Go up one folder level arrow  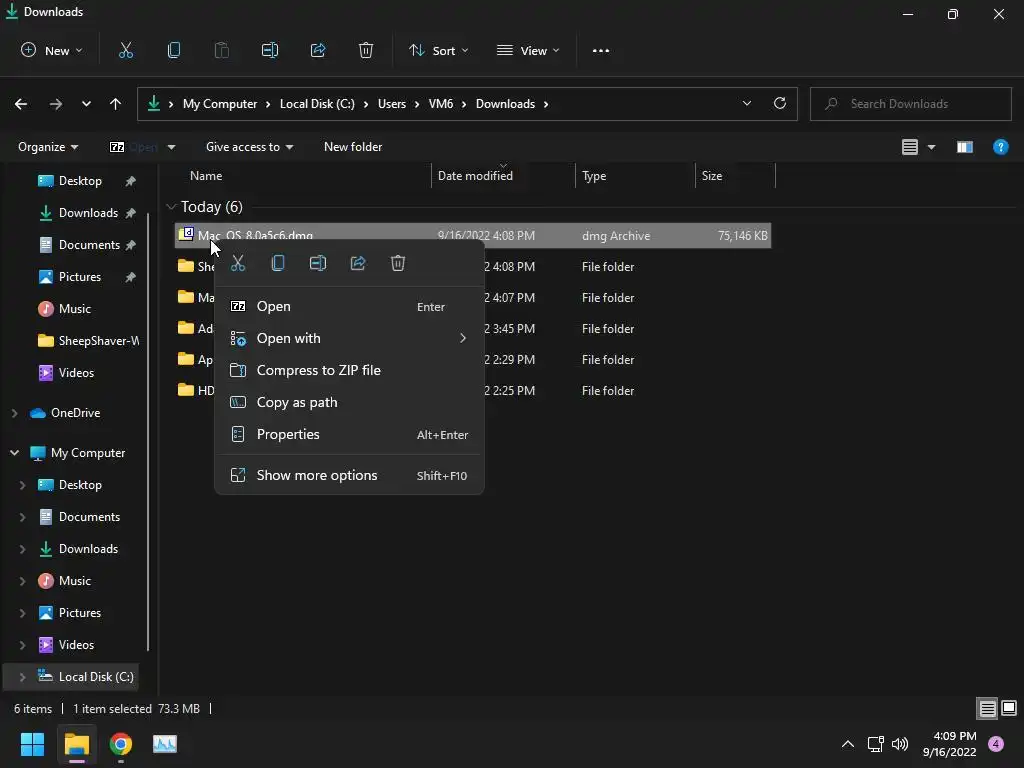(116, 104)
